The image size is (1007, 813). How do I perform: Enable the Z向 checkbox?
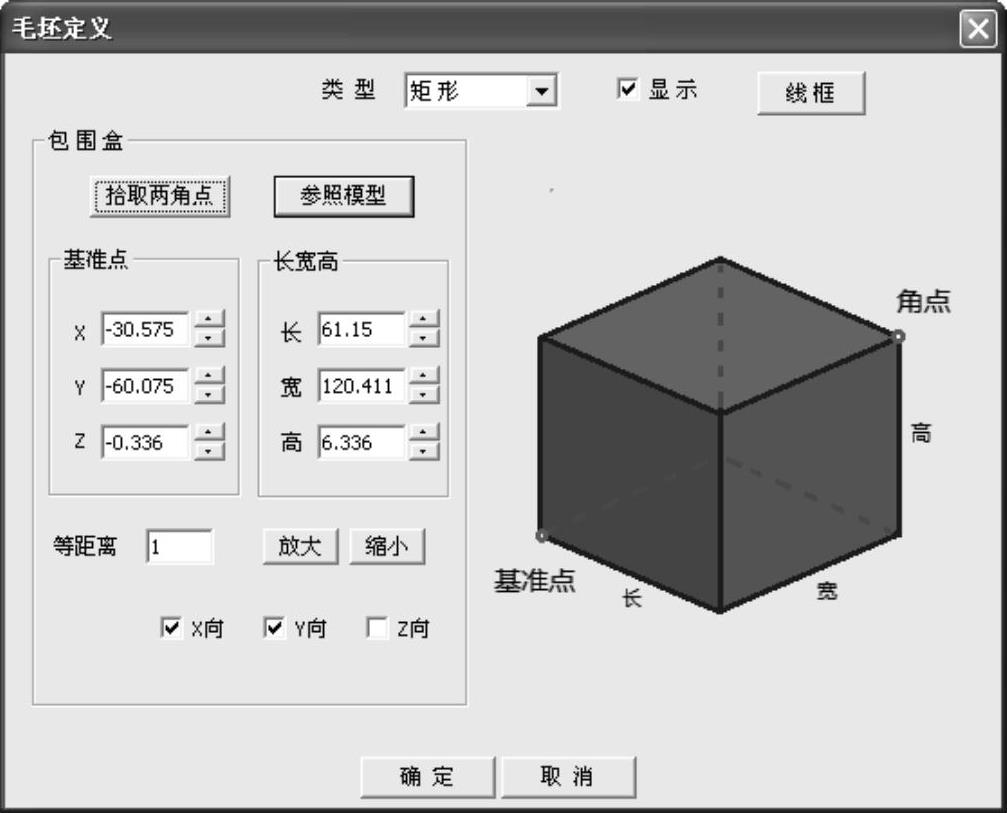click(x=377, y=628)
